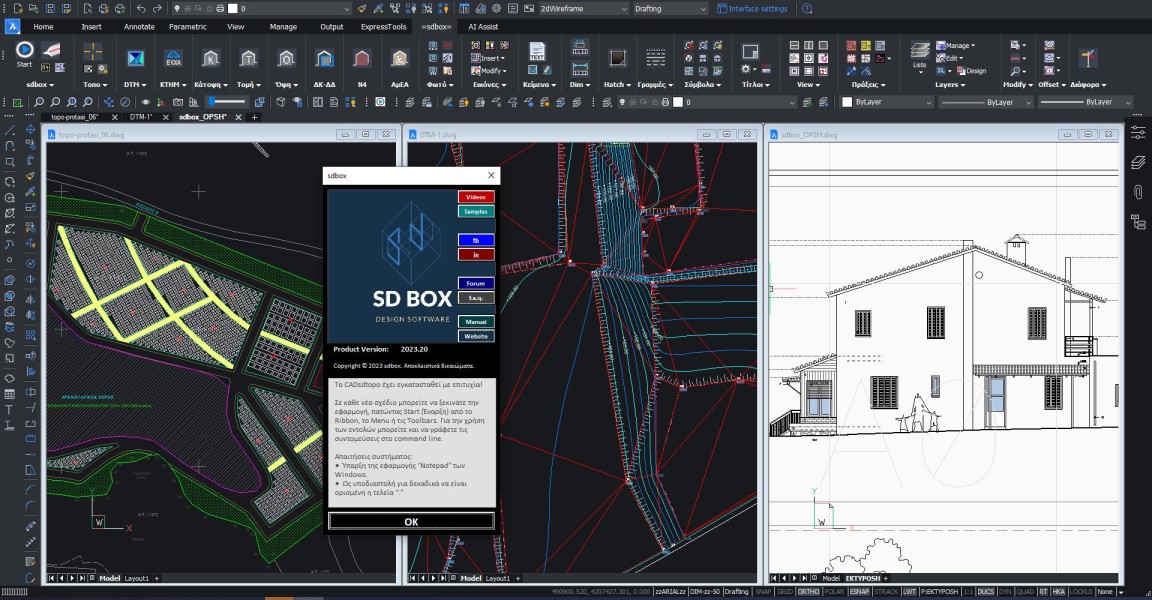Click the settings sliders icon at right panel
Screen dimensions: 1152x600
click(x=1138, y=133)
